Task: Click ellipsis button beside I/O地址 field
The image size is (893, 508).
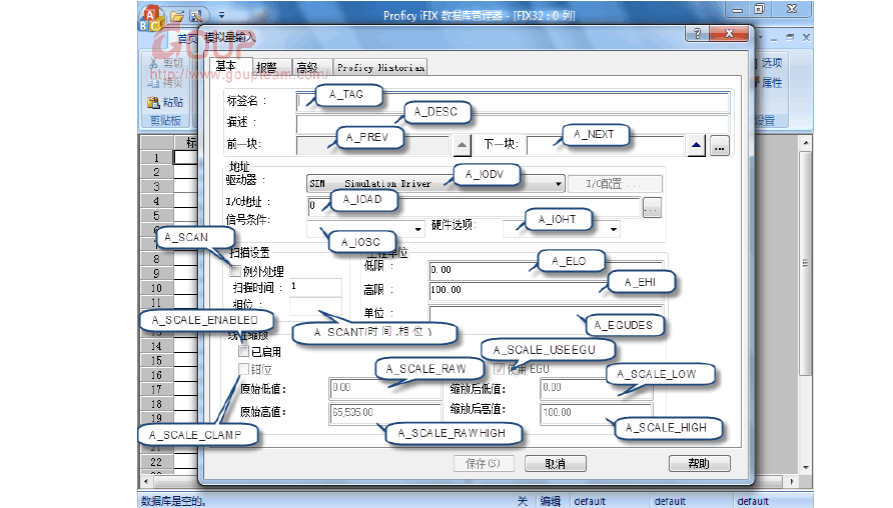Action: tap(652, 208)
